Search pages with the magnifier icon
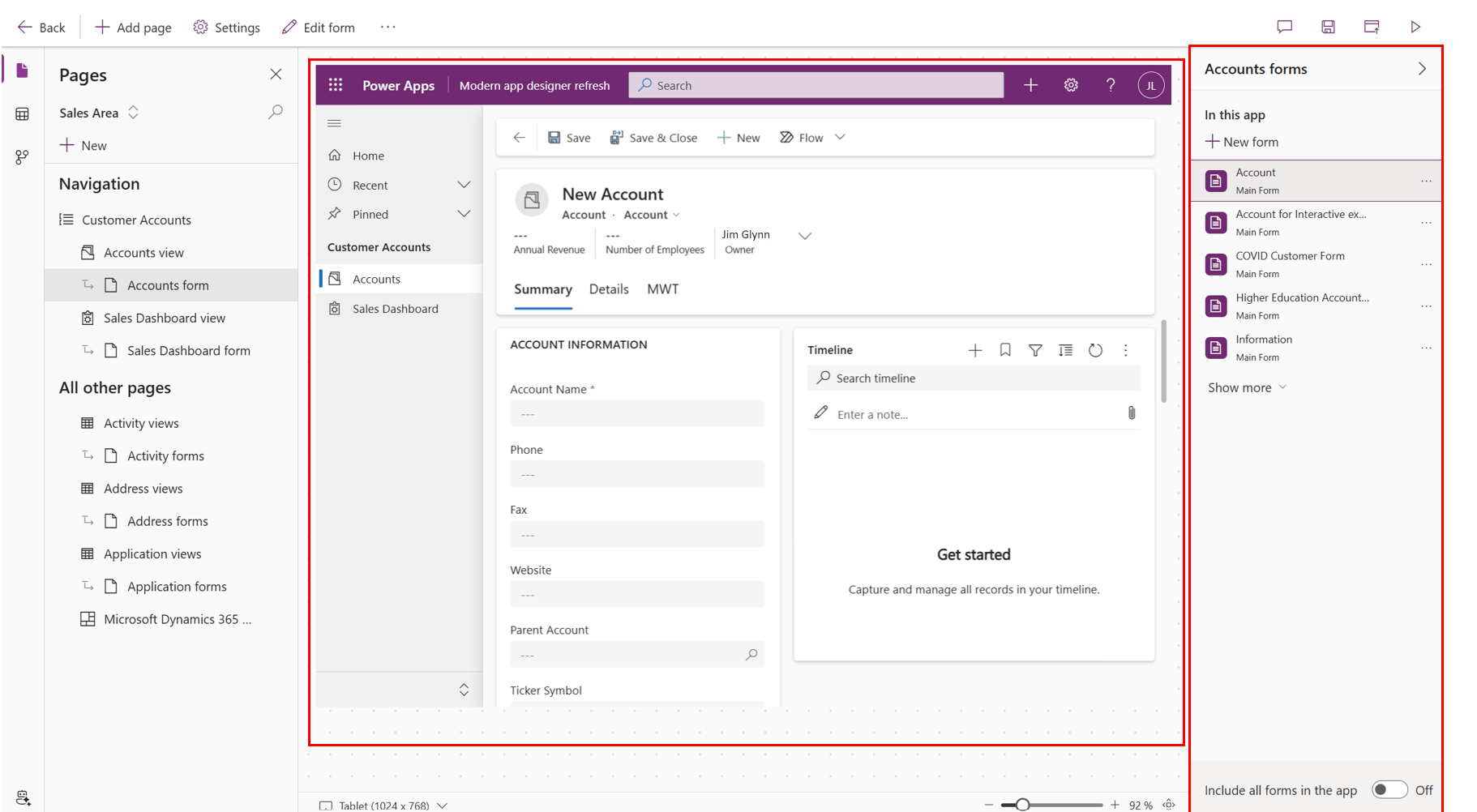This screenshot has width=1477, height=812. (276, 112)
